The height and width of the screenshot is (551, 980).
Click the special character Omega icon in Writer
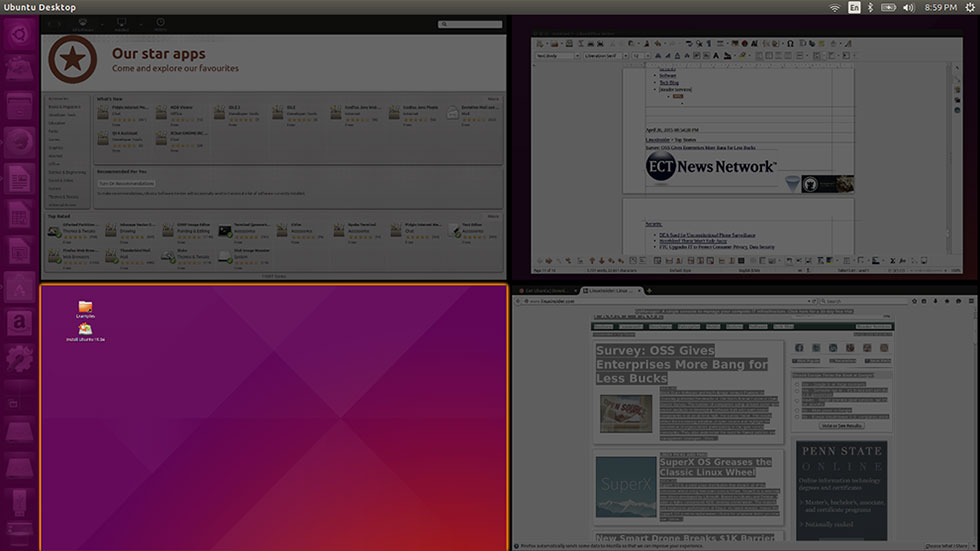coord(790,44)
